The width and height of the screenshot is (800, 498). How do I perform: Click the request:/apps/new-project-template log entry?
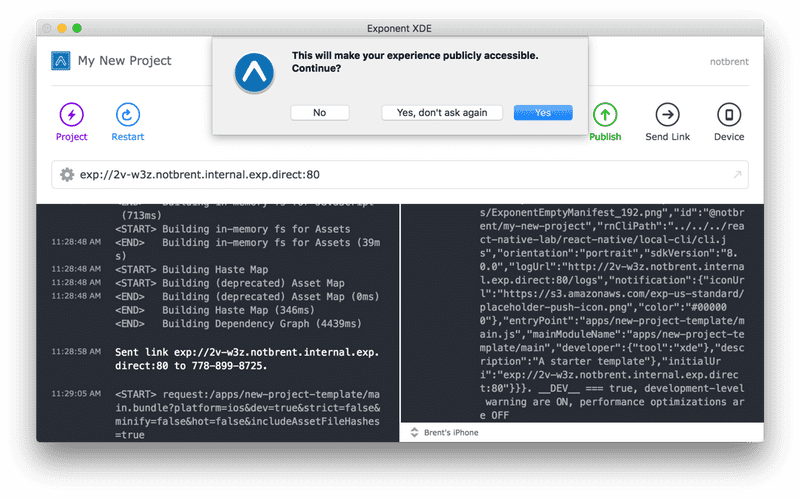[x=247, y=414]
